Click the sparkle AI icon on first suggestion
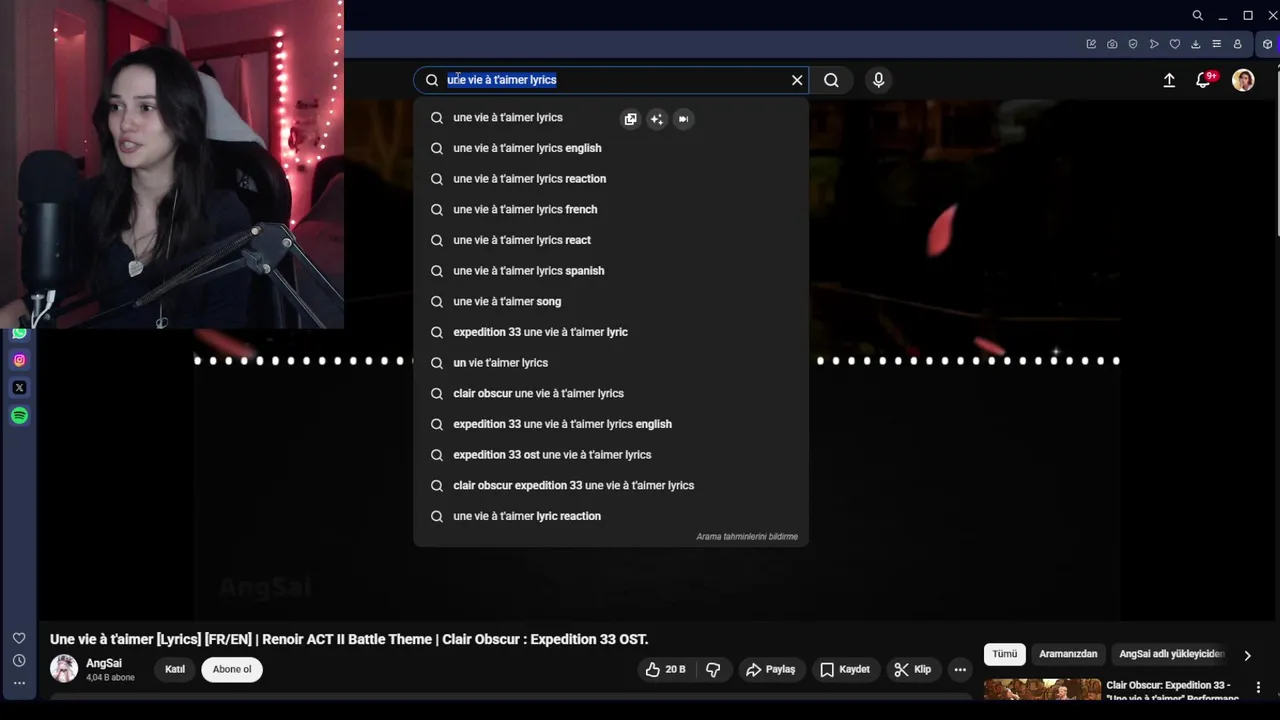Image resolution: width=1280 pixels, height=720 pixels. (656, 119)
